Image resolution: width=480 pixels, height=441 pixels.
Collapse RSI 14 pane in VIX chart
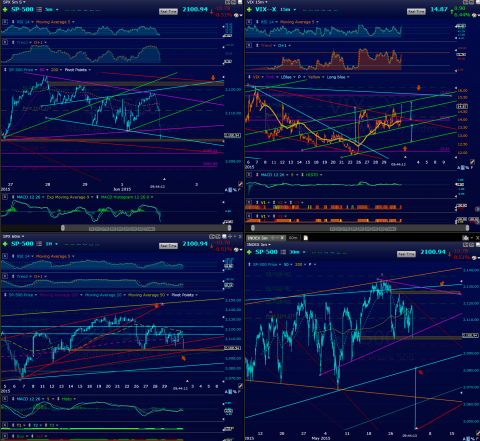(249, 22)
